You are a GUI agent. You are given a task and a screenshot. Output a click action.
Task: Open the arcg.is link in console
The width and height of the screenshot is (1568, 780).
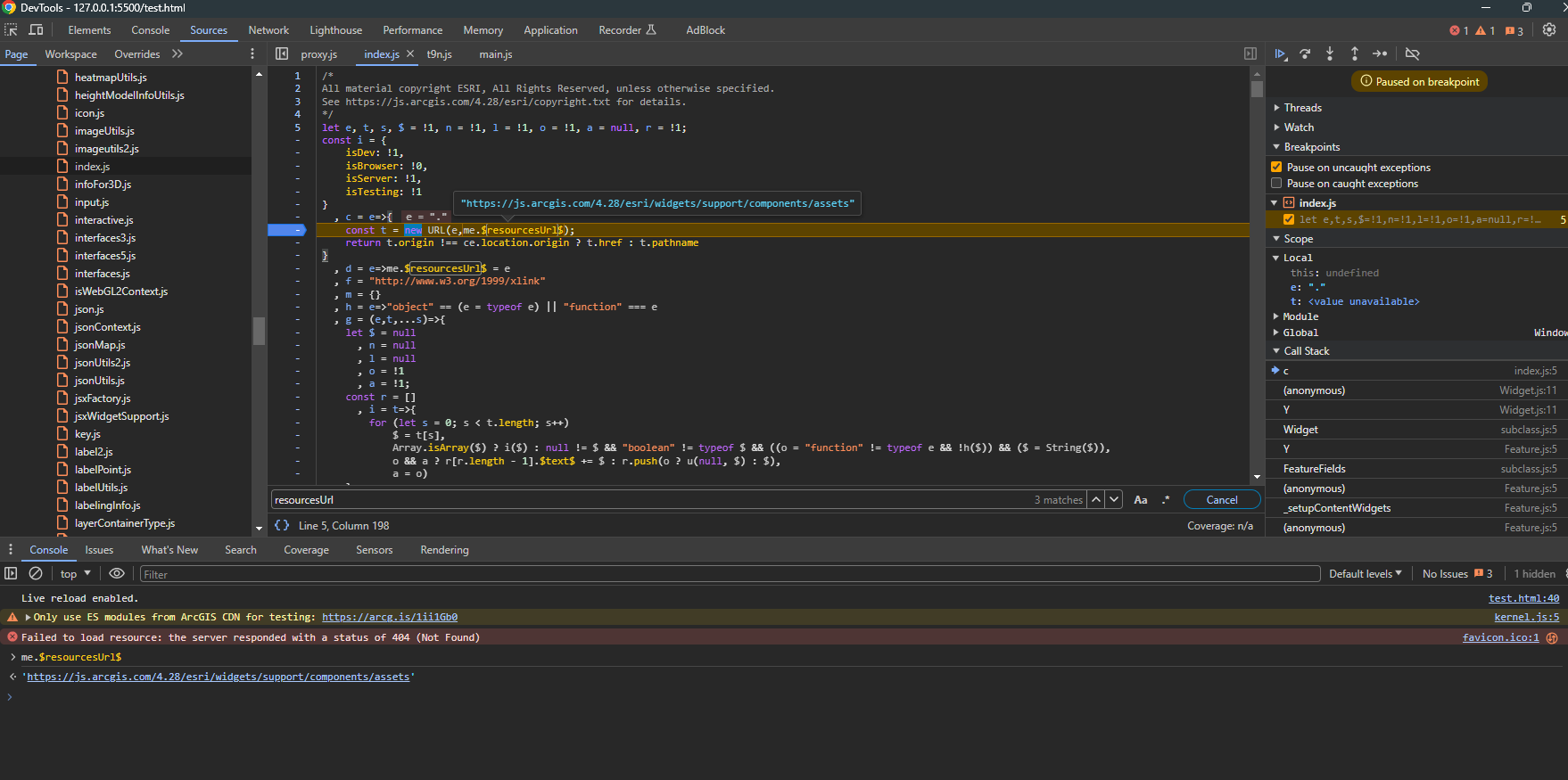pyautogui.click(x=389, y=617)
